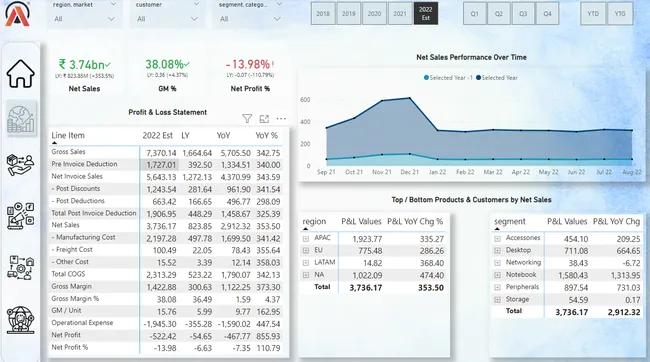Collapse the customer slicer header chevron

[196, 5]
